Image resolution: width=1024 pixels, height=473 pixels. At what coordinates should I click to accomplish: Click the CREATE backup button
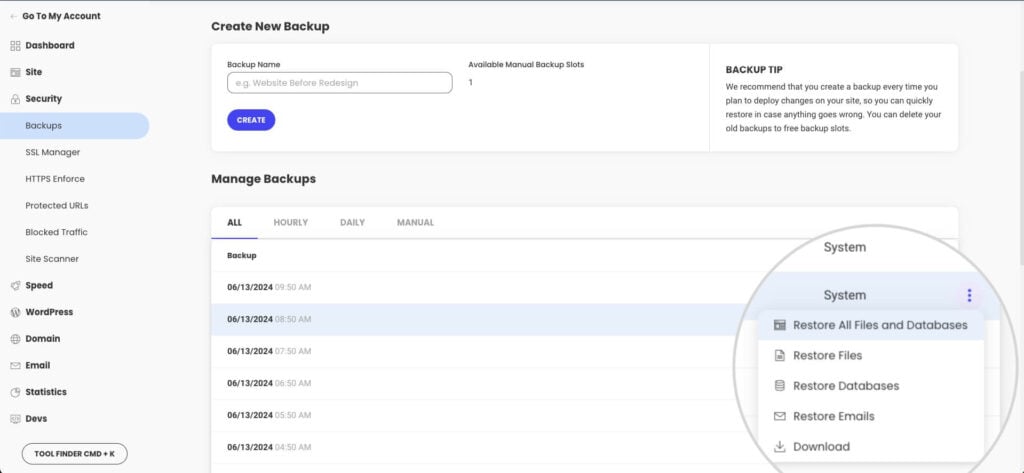tap(251, 120)
